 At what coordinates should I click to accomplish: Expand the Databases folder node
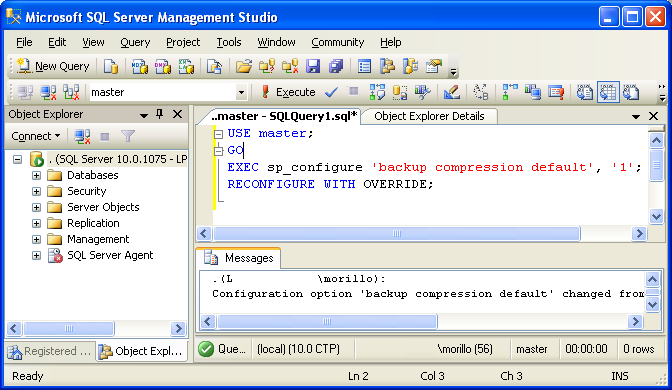(x=36, y=175)
